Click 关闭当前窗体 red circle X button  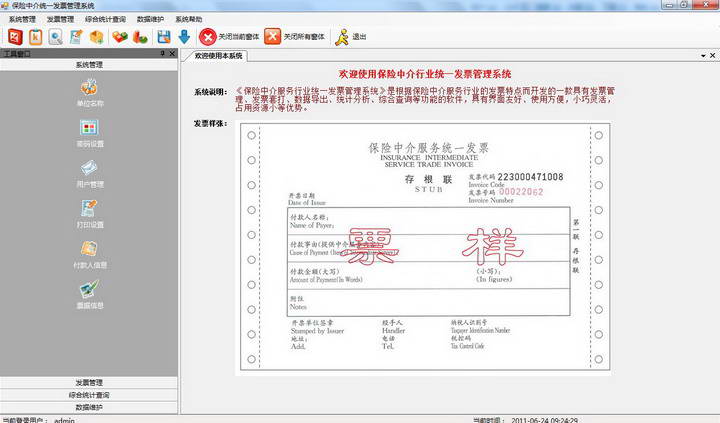point(229,37)
